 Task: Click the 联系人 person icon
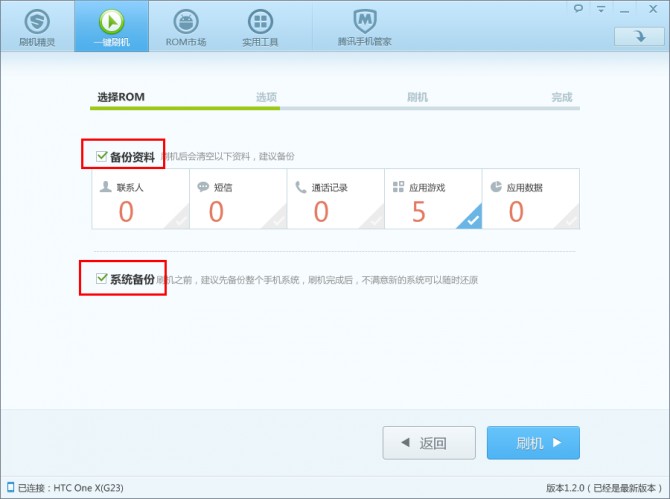click(106, 187)
